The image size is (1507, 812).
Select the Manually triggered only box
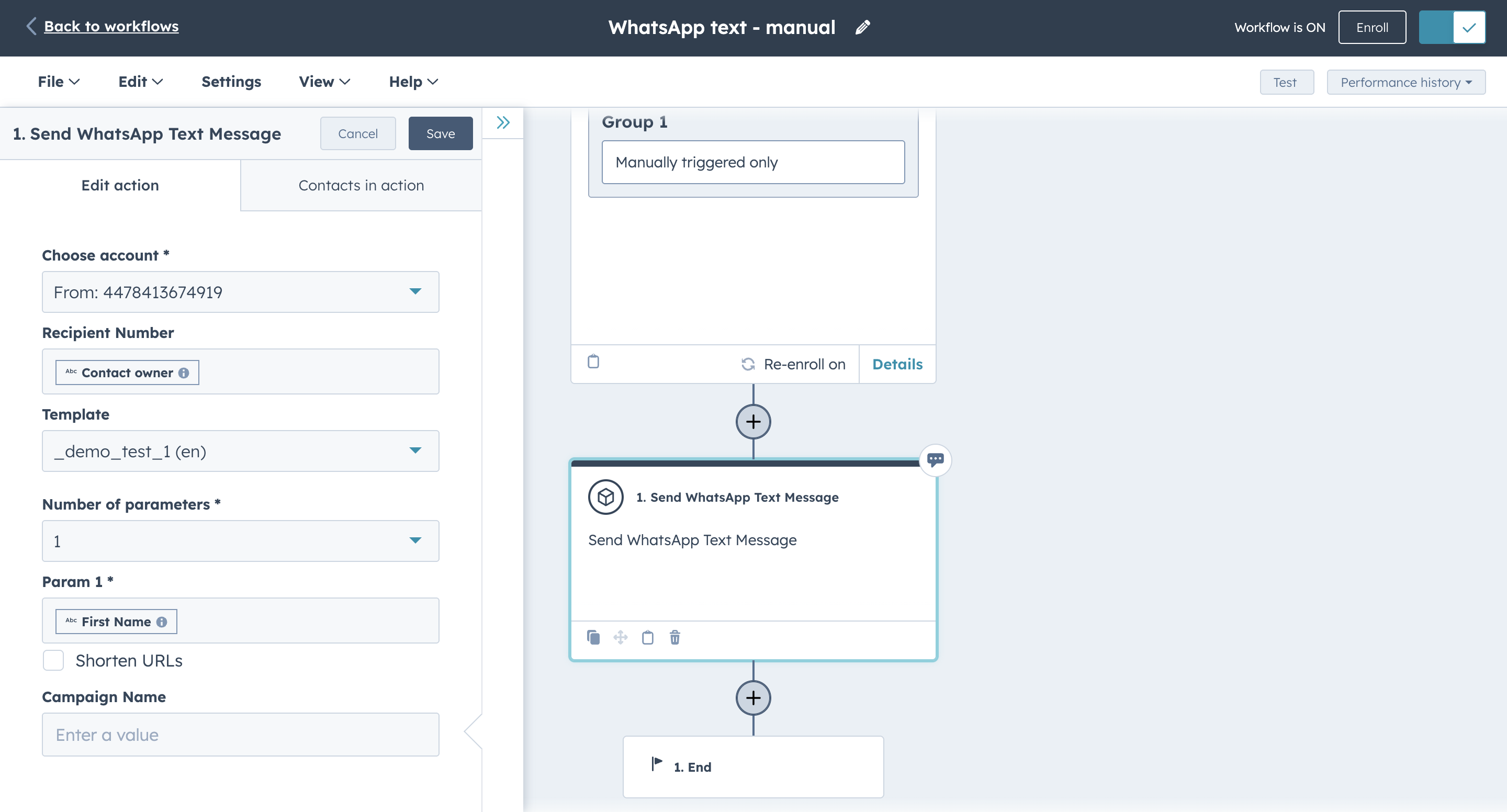click(x=753, y=162)
